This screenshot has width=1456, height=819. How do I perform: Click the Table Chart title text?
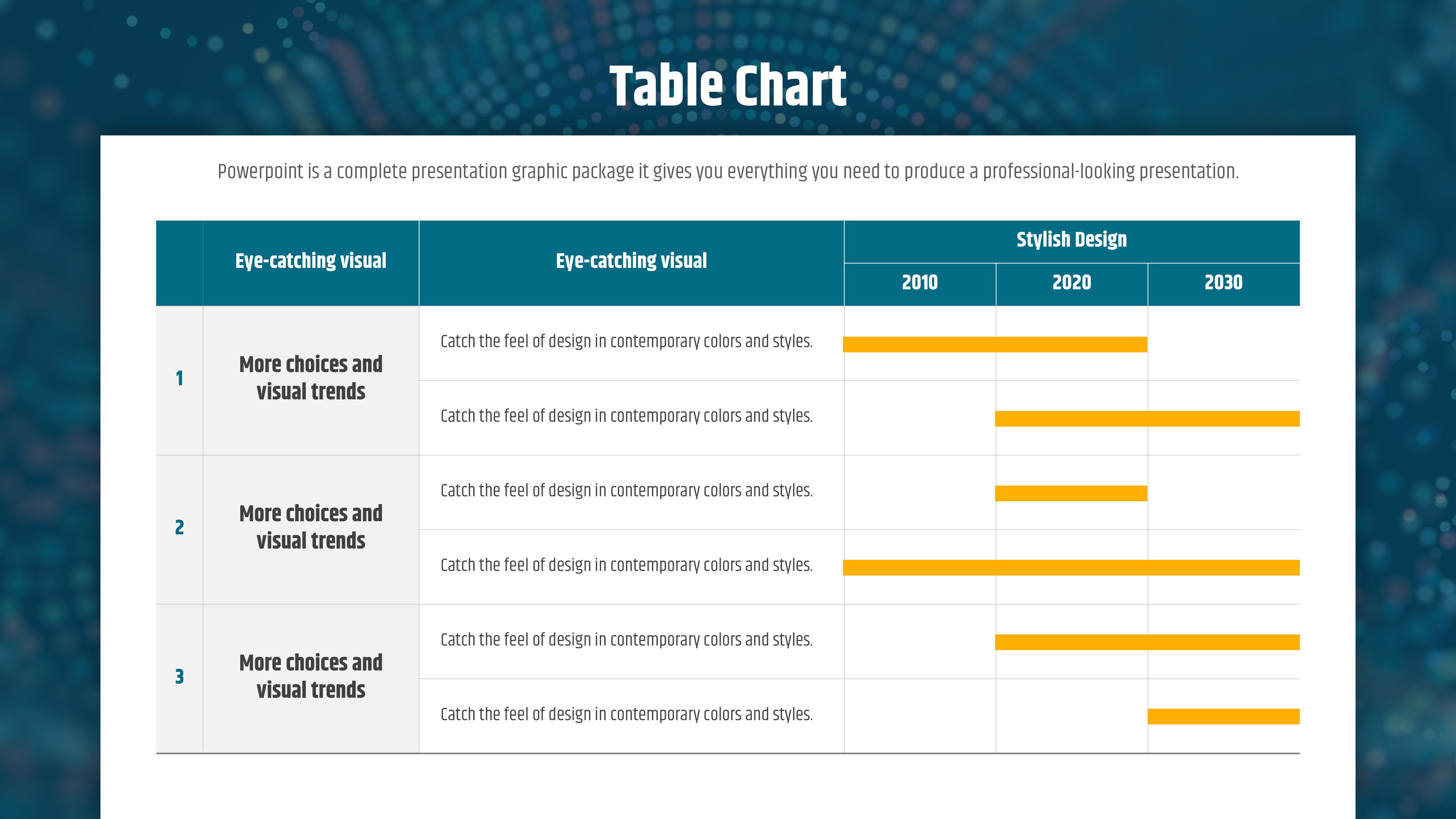pos(727,86)
